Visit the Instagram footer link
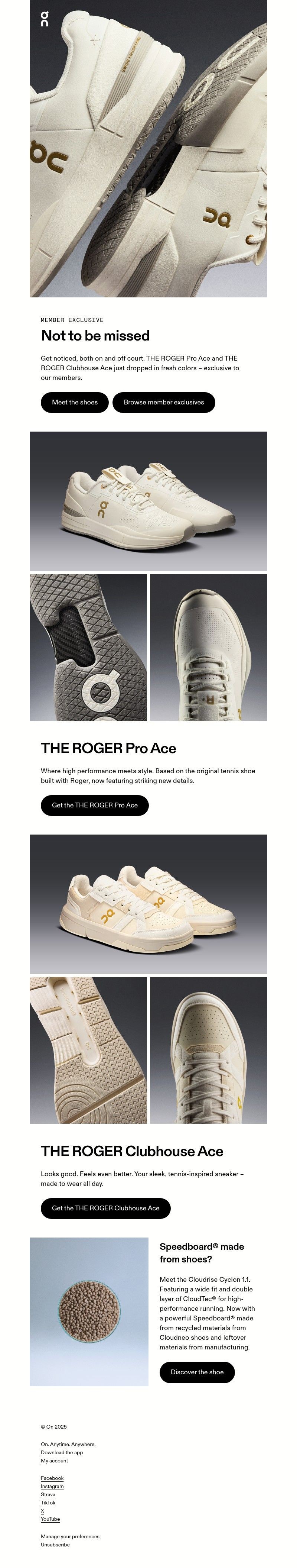297x1568 pixels. pos(52,1487)
